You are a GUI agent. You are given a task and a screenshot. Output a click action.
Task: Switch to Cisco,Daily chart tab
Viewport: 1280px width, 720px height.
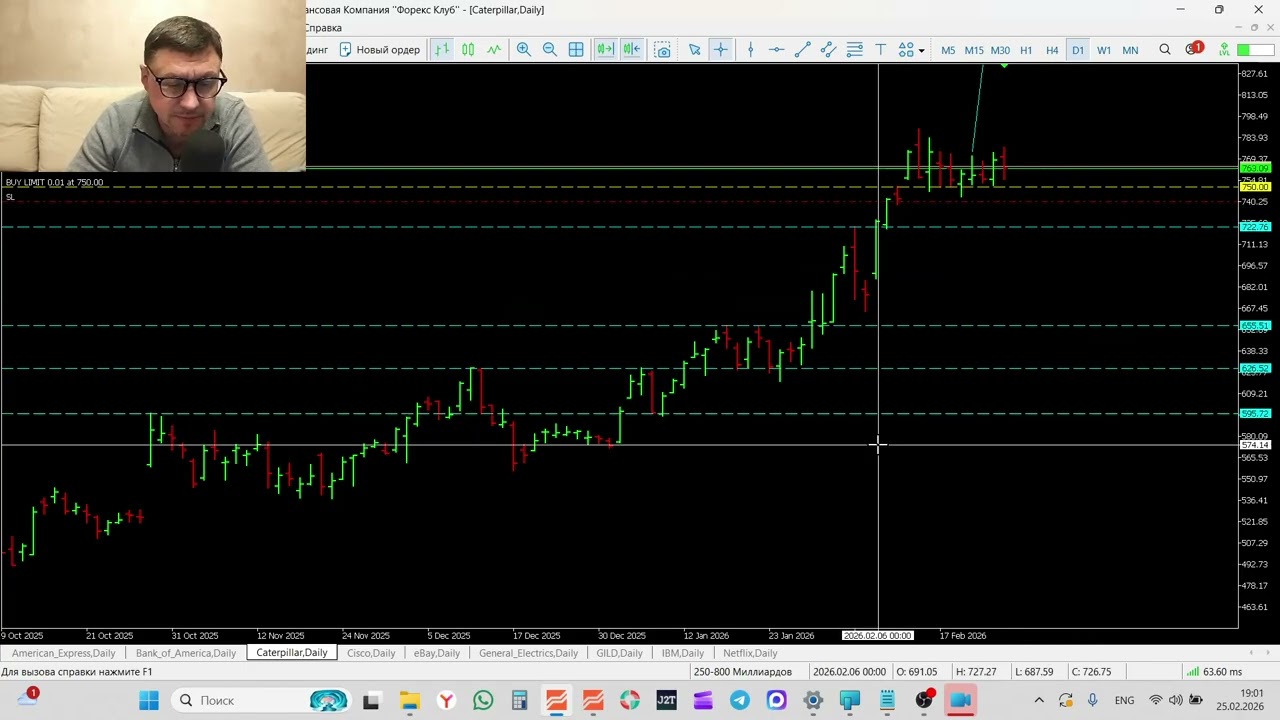click(371, 653)
